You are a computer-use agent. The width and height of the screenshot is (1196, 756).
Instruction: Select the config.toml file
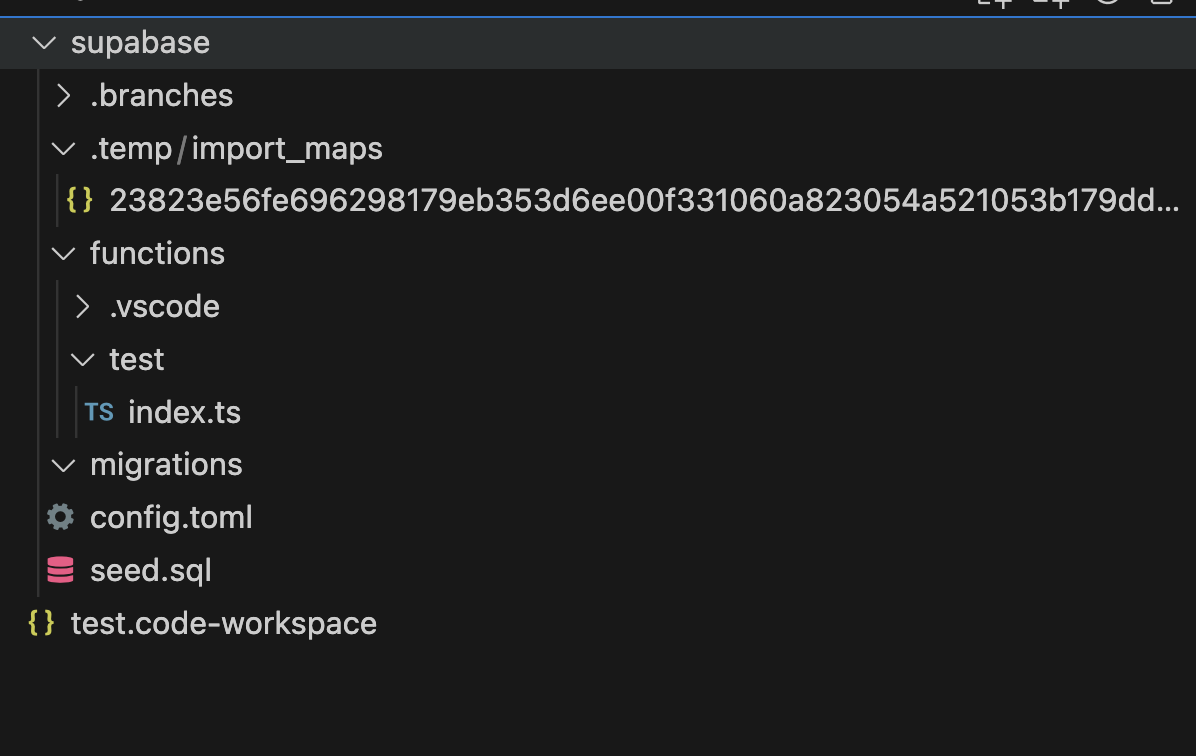click(171, 517)
